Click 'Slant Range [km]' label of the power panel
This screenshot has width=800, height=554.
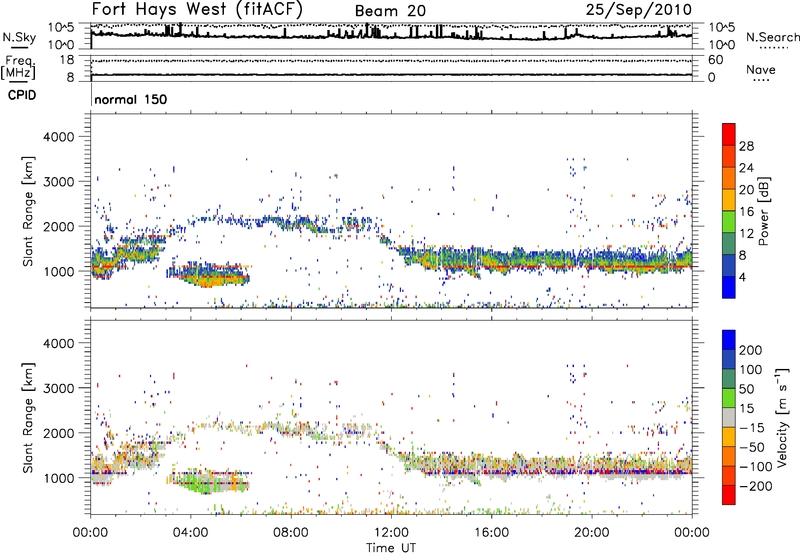pyautogui.click(x=28, y=211)
